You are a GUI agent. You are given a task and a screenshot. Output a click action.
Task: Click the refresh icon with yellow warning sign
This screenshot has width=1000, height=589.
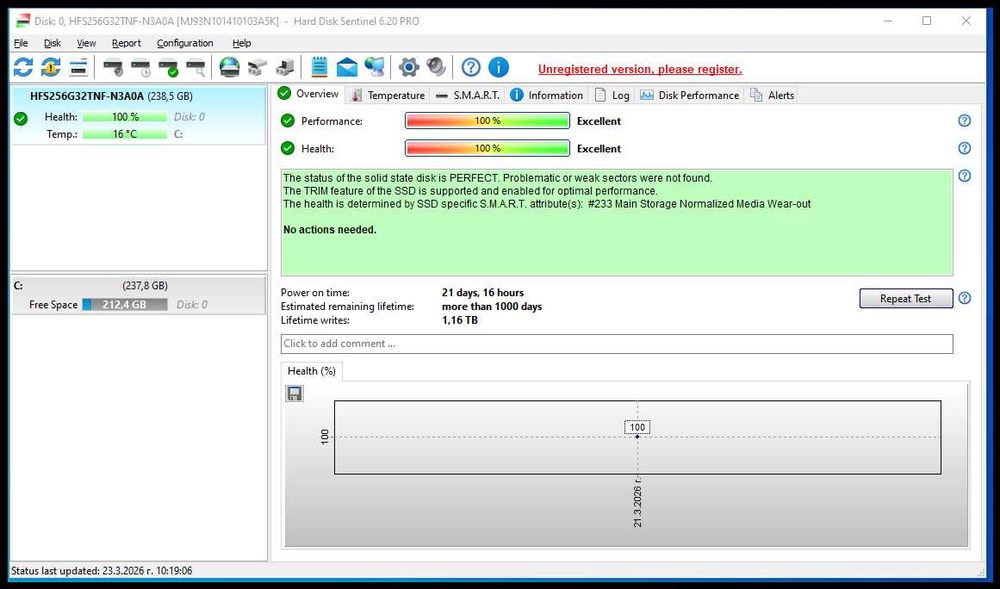(50, 67)
